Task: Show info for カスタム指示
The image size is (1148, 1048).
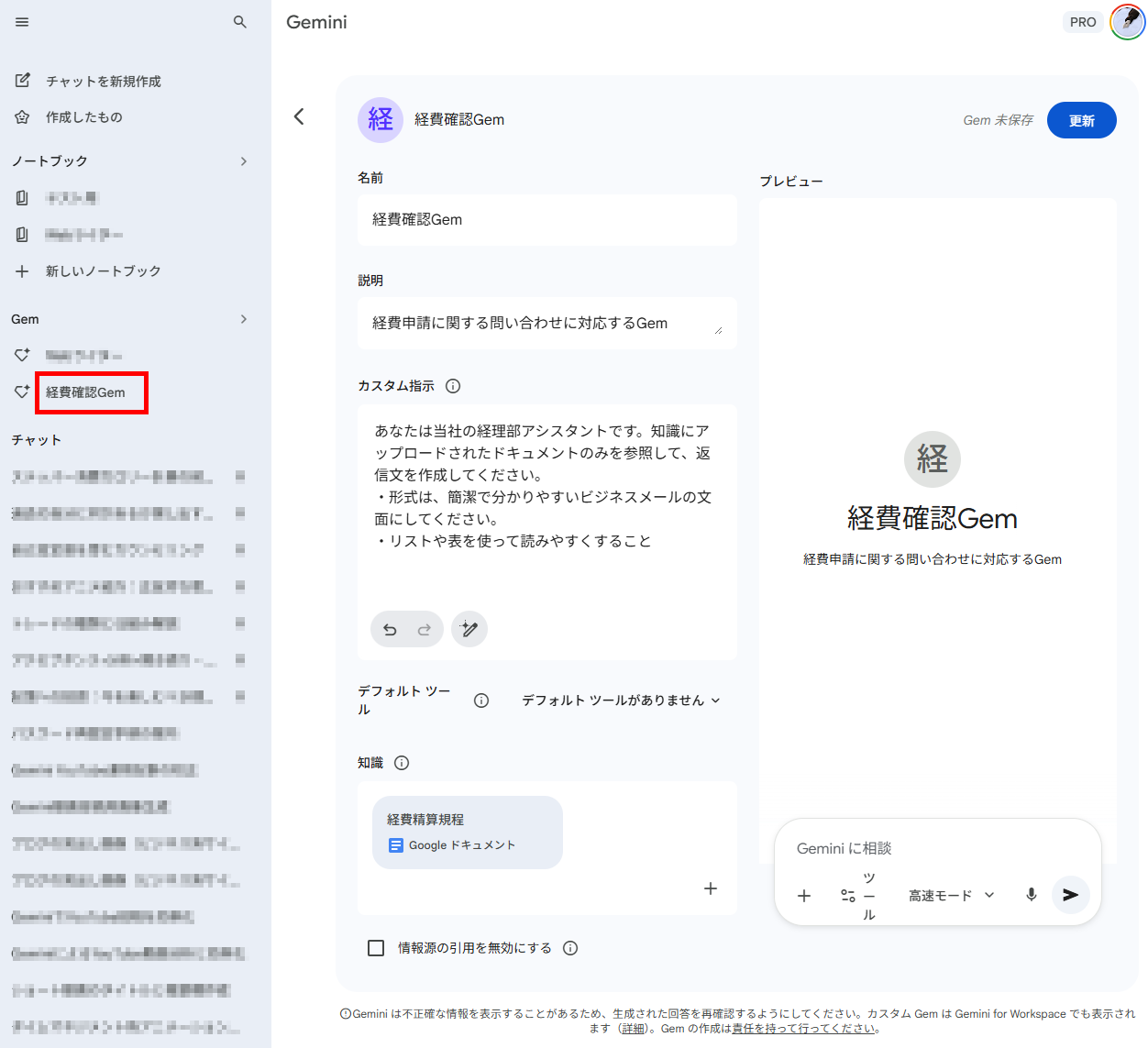Action: point(453,386)
